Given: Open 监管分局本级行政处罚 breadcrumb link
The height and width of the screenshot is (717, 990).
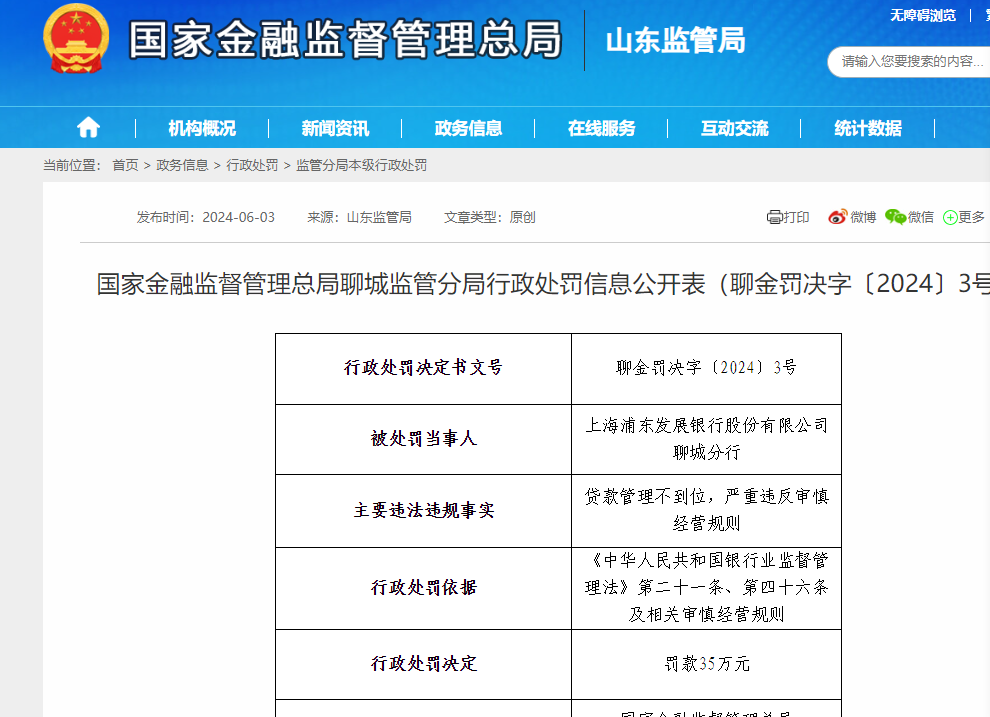Looking at the screenshot, I should pos(361,165).
